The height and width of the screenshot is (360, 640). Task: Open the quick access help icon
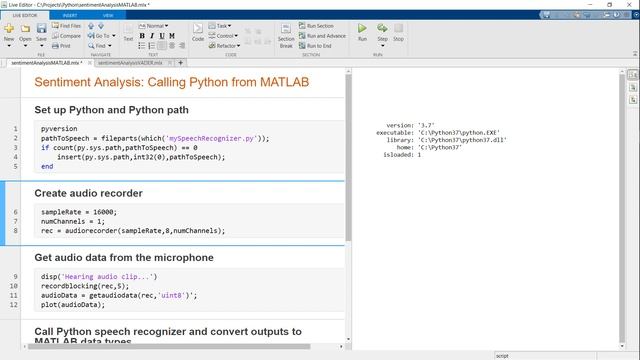pos(616,15)
